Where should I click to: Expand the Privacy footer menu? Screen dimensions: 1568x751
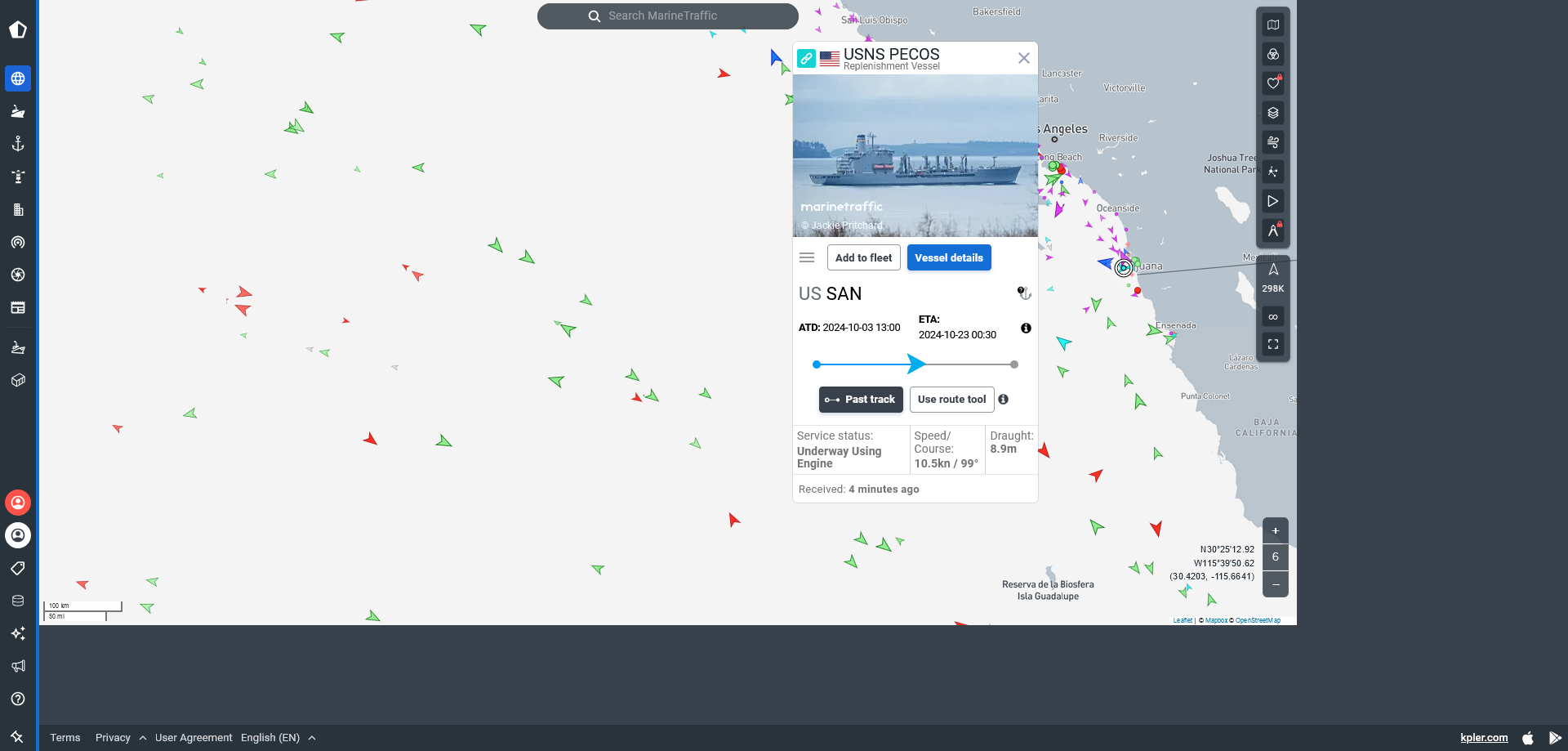tap(121, 737)
